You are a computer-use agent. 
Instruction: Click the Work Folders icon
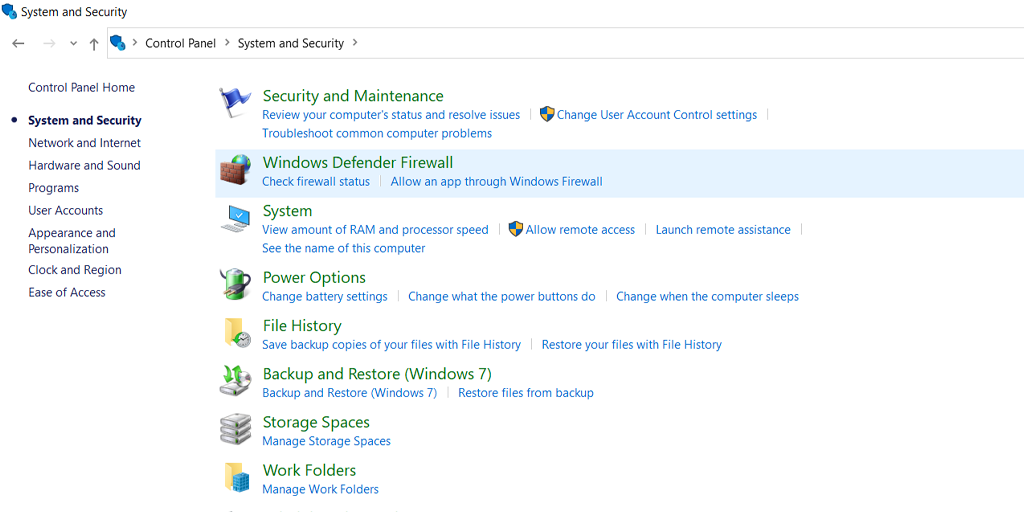click(235, 477)
